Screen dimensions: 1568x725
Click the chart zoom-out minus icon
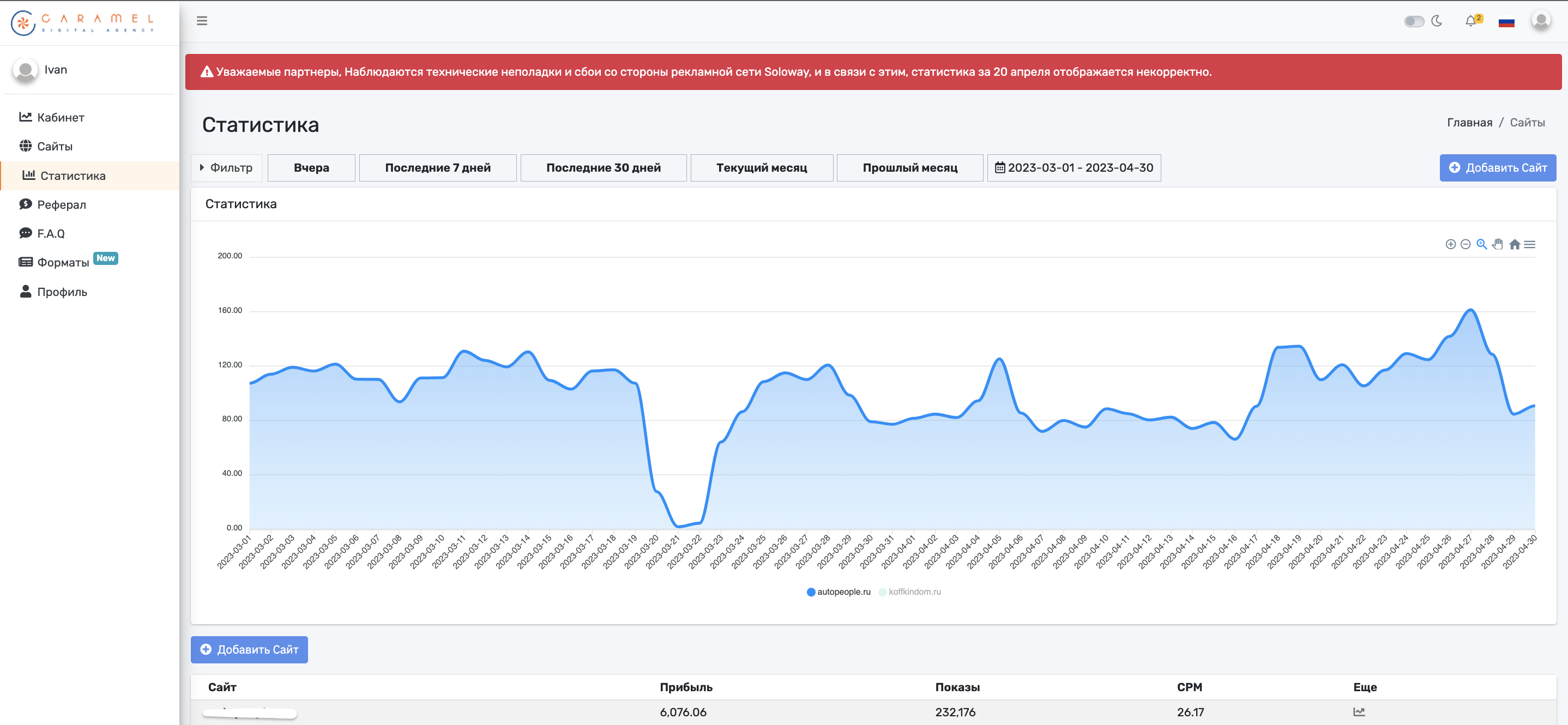coord(1466,244)
